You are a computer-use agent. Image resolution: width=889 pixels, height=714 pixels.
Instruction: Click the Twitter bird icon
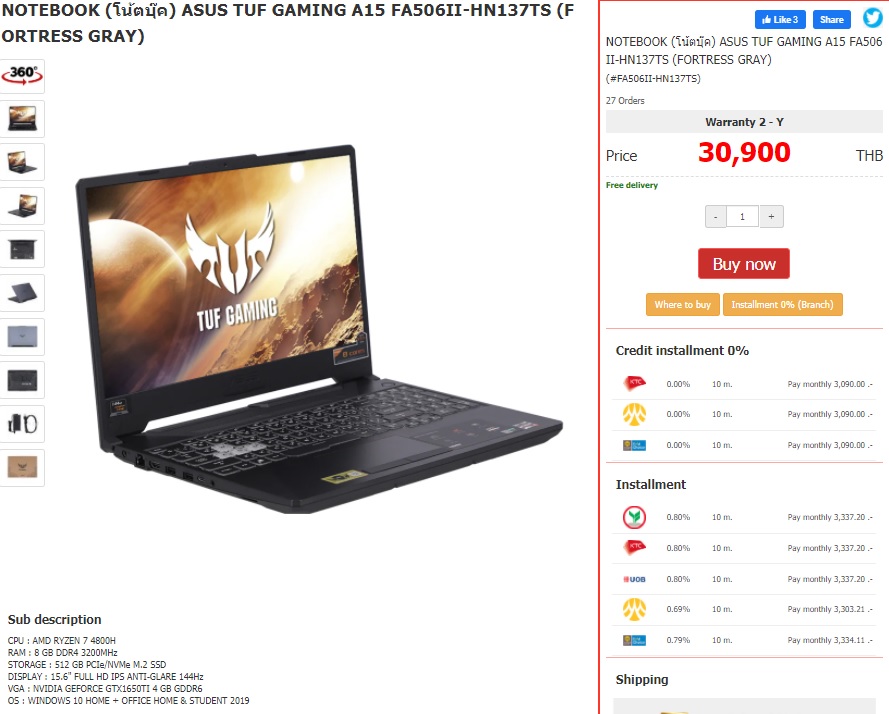click(873, 18)
